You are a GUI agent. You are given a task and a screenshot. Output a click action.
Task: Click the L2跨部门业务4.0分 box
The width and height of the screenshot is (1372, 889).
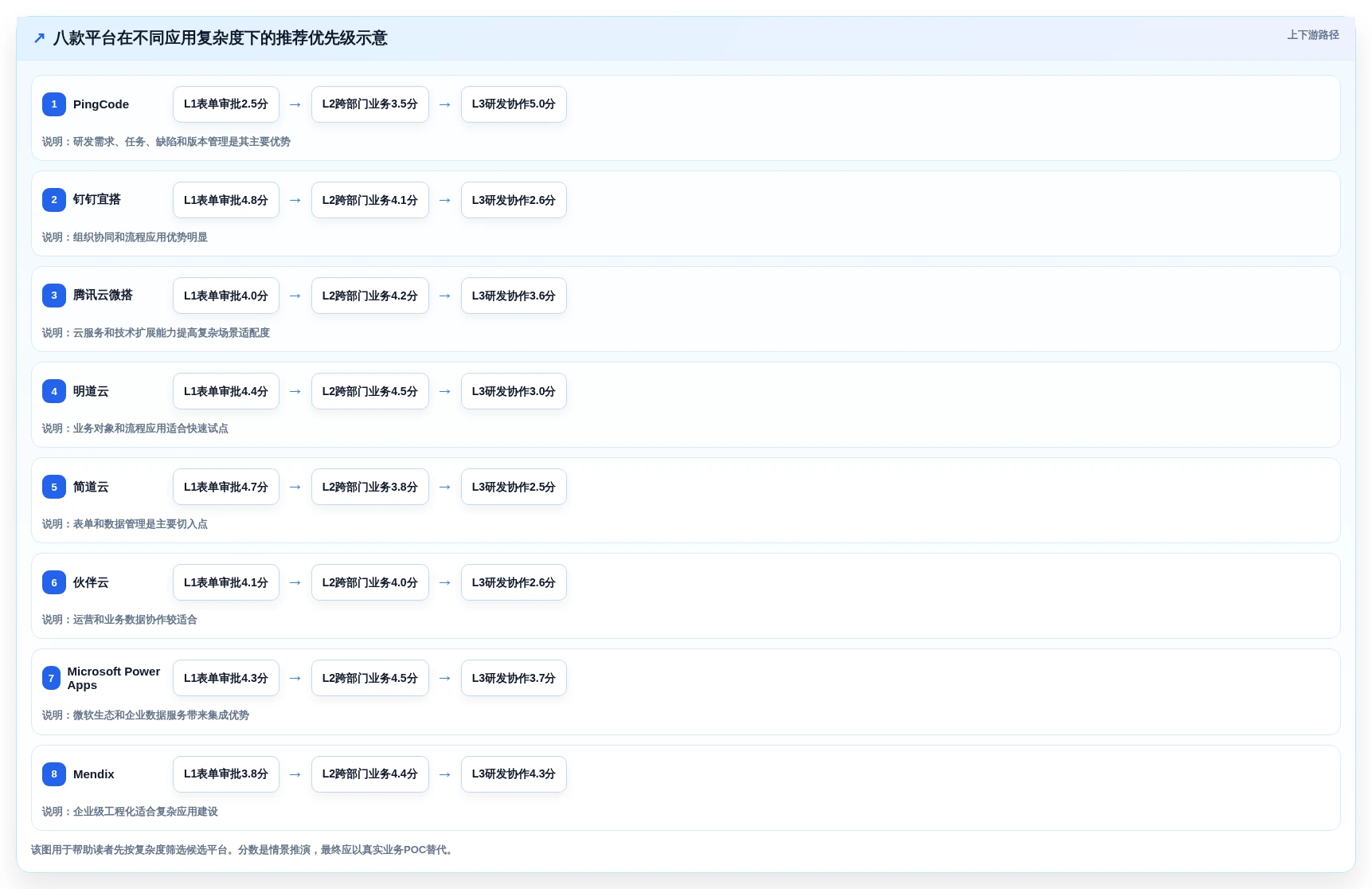click(370, 582)
